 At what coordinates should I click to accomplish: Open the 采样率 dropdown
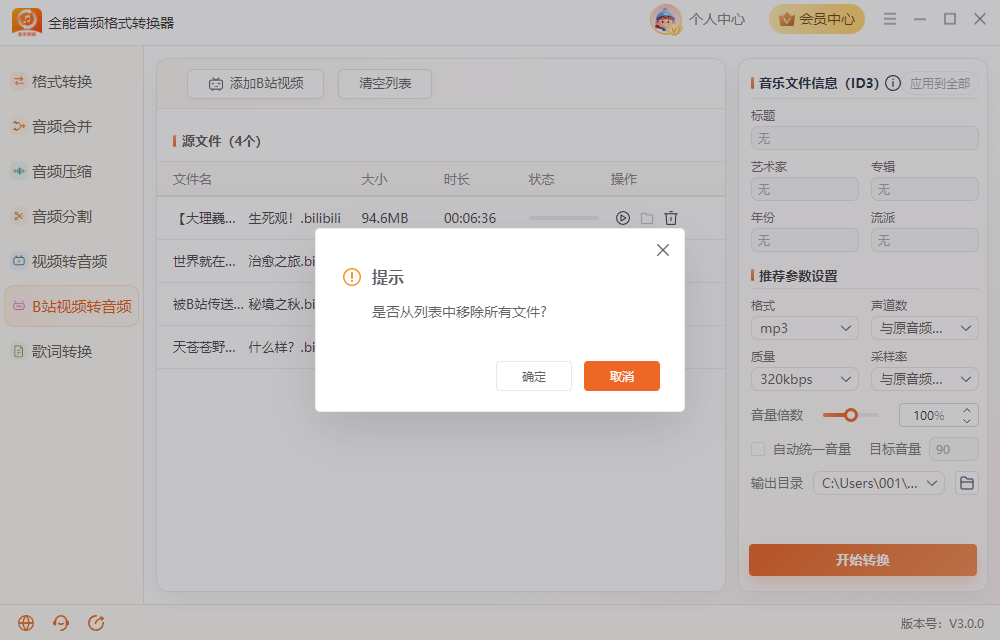click(924, 379)
